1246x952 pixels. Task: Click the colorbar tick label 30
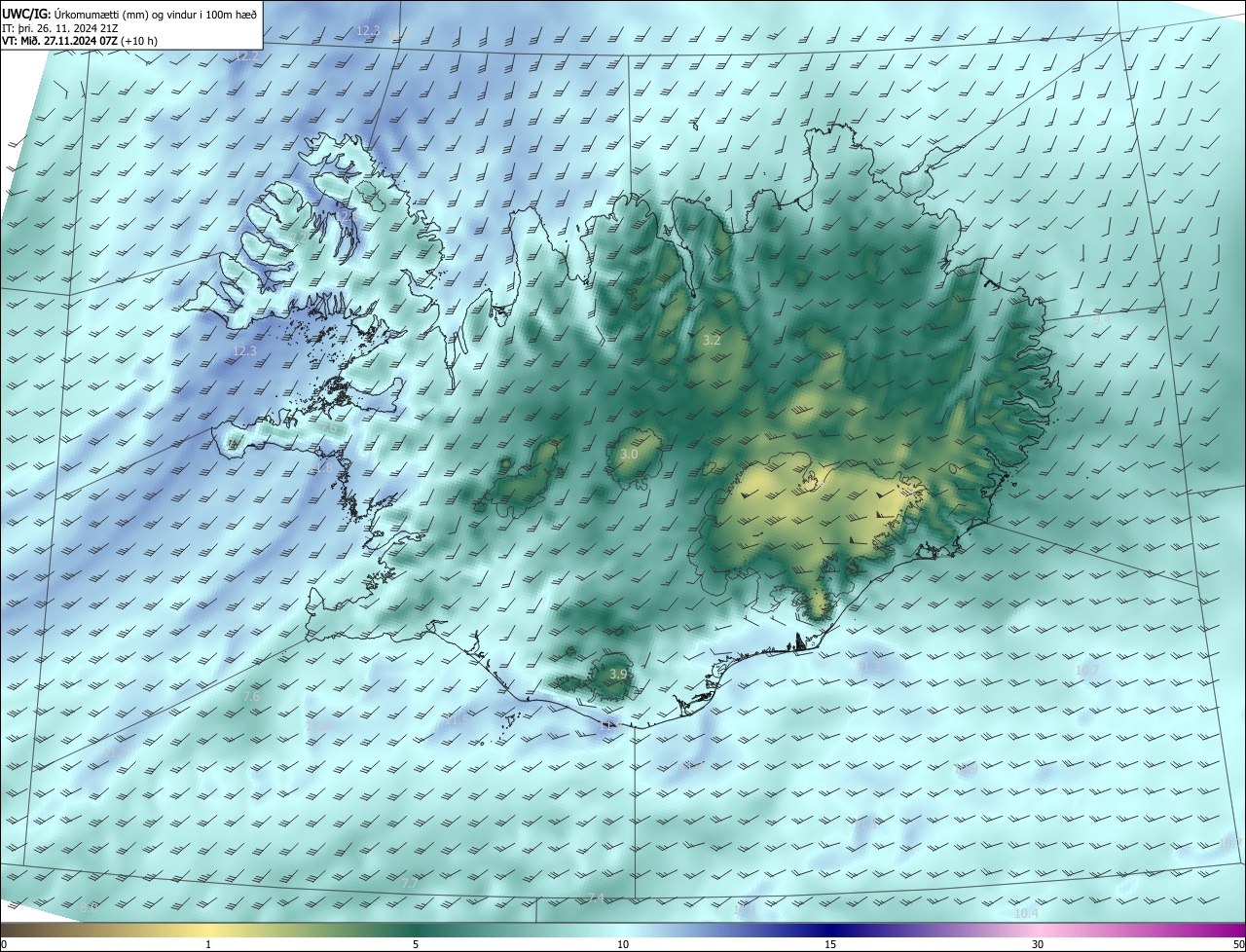point(1038,944)
